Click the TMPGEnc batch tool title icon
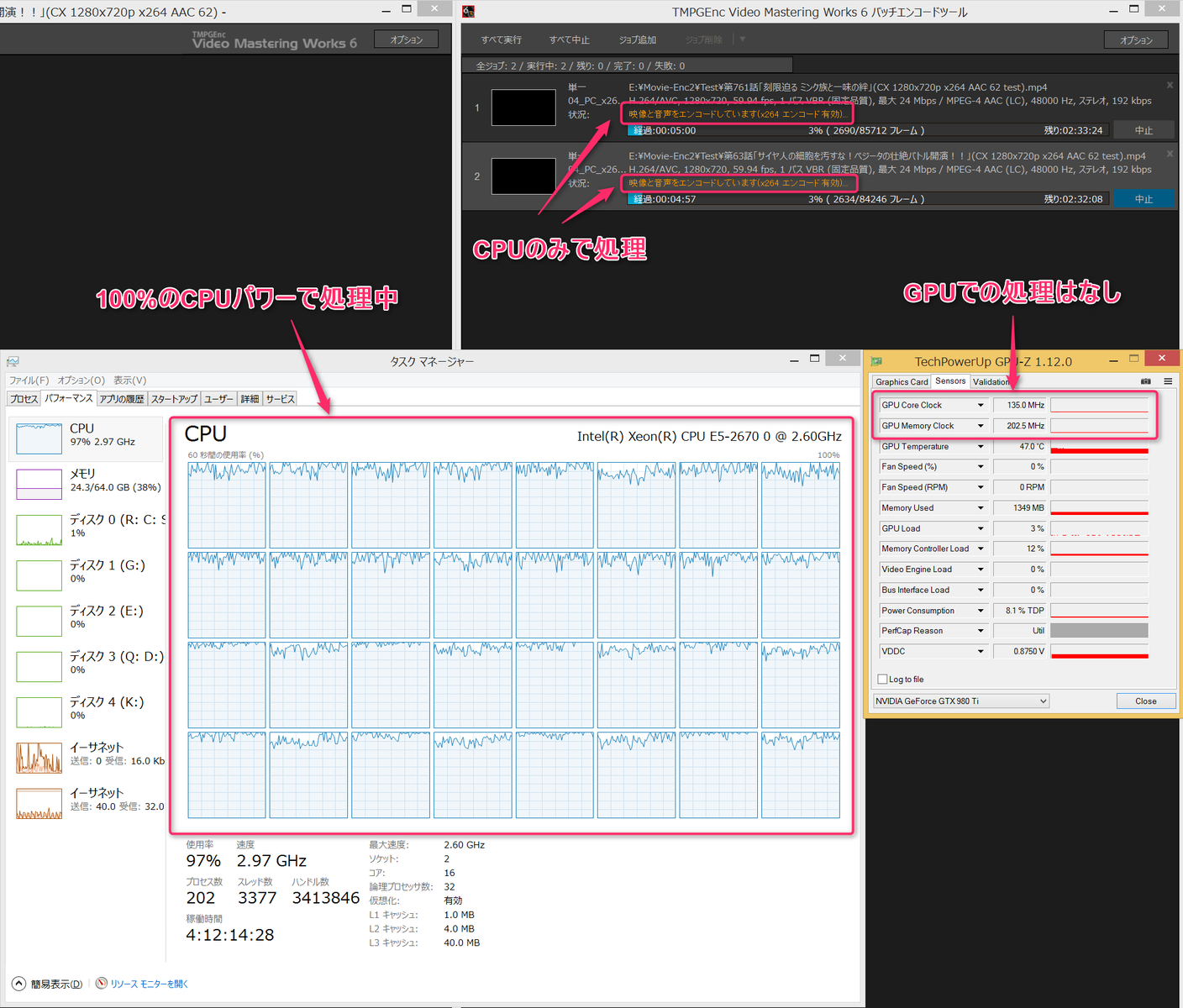The height and width of the screenshot is (1008, 1183). (x=469, y=12)
